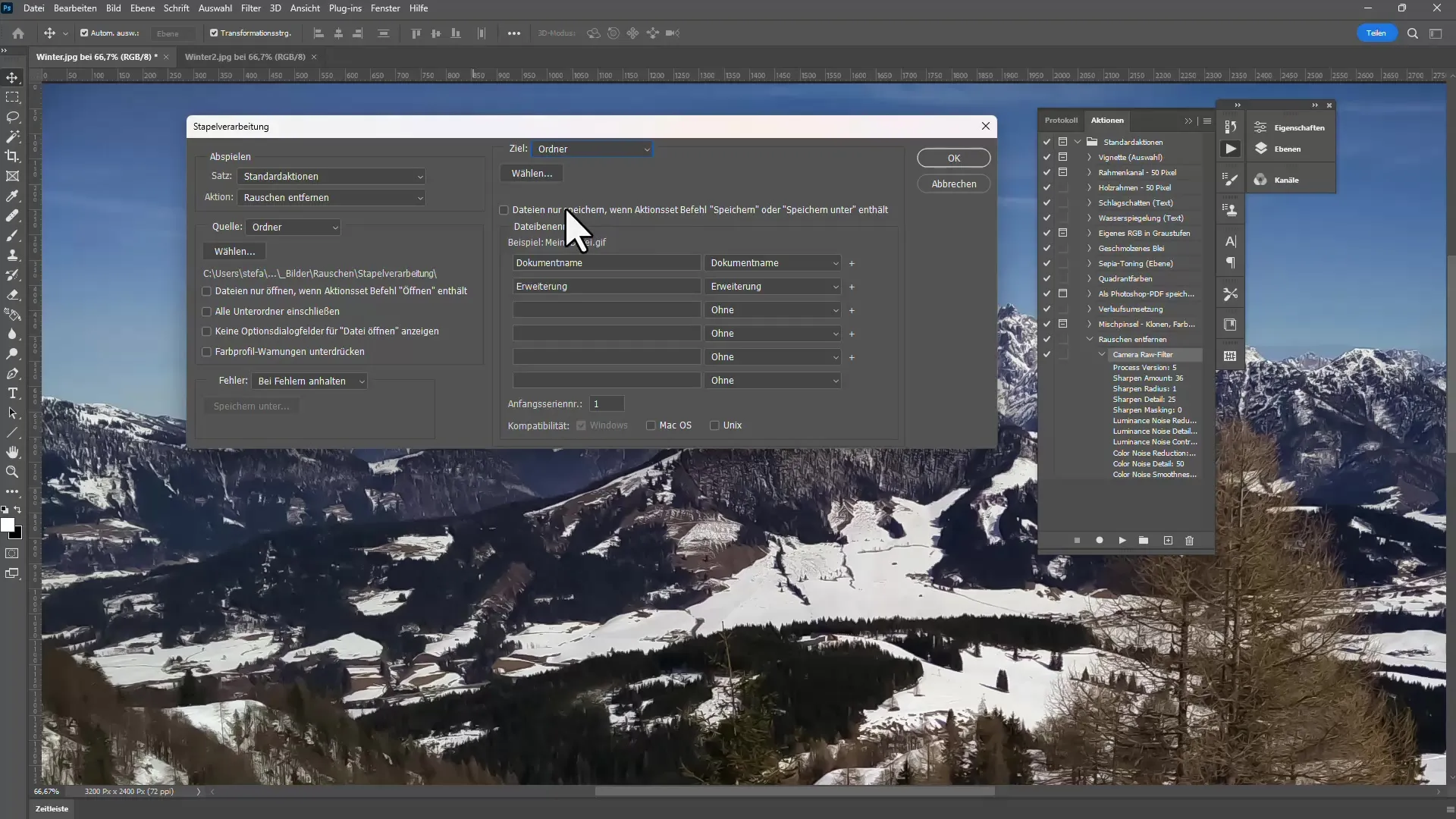Viewport: 1456px width, 819px height.
Task: Click the Play Action button
Action: pyautogui.click(x=1122, y=541)
